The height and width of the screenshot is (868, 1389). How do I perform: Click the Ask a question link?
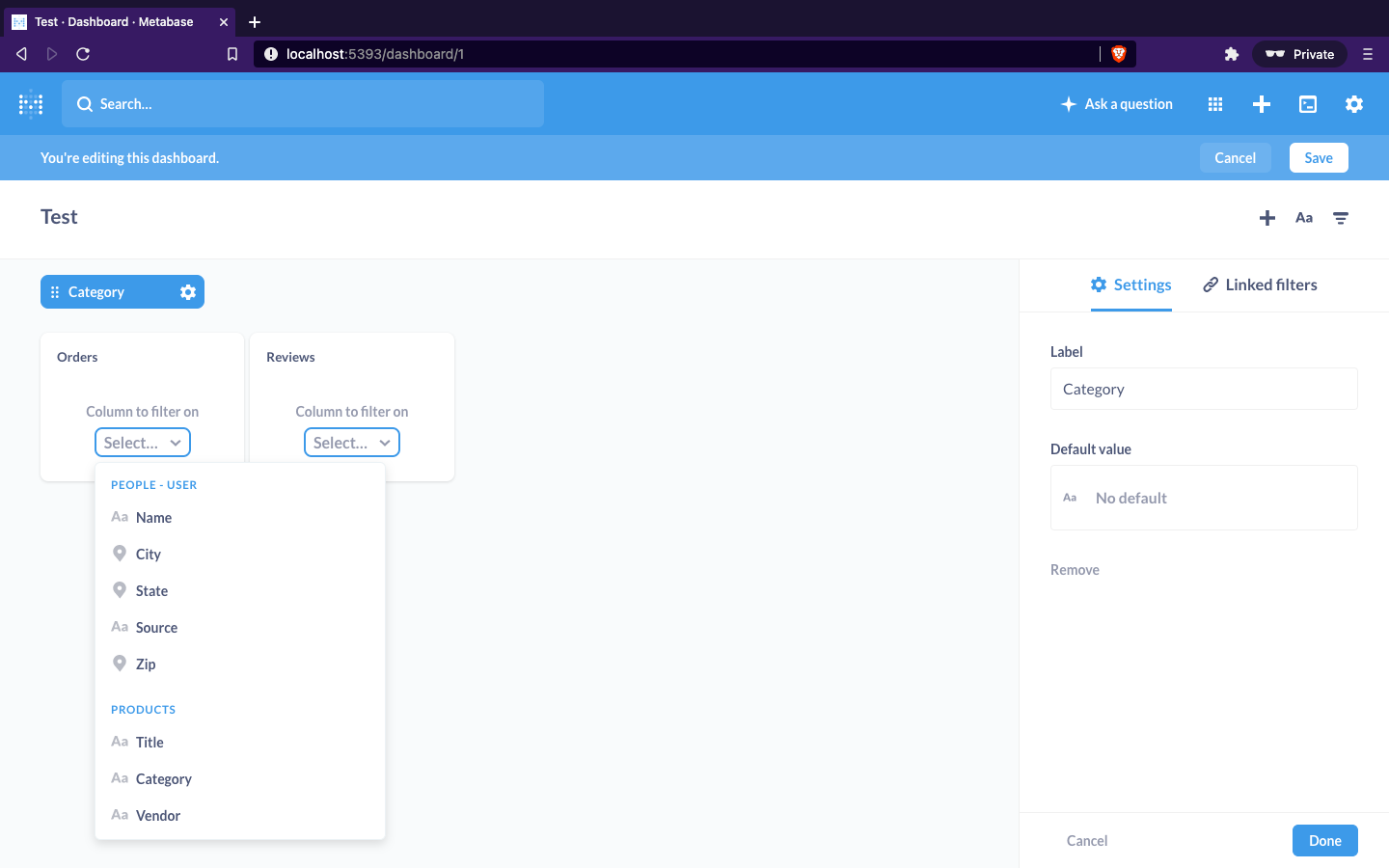click(x=1117, y=104)
